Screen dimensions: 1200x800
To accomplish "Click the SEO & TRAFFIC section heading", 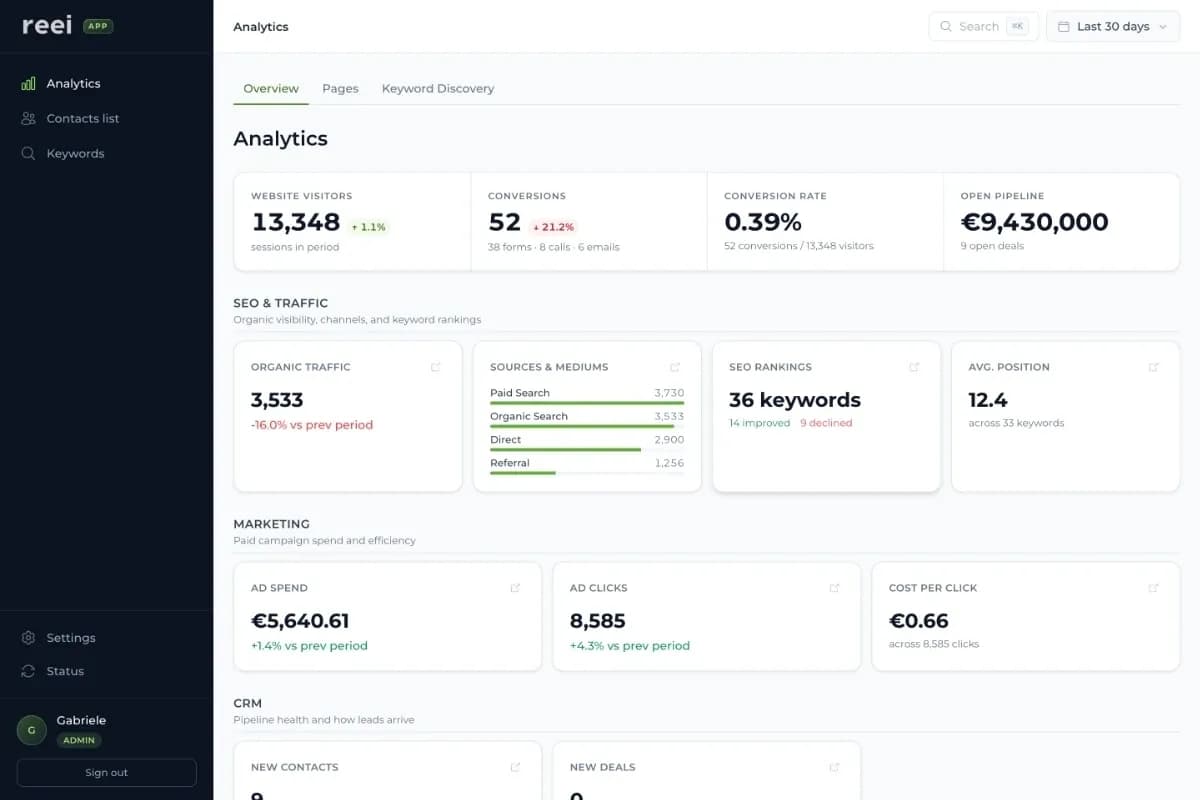I will click(281, 303).
